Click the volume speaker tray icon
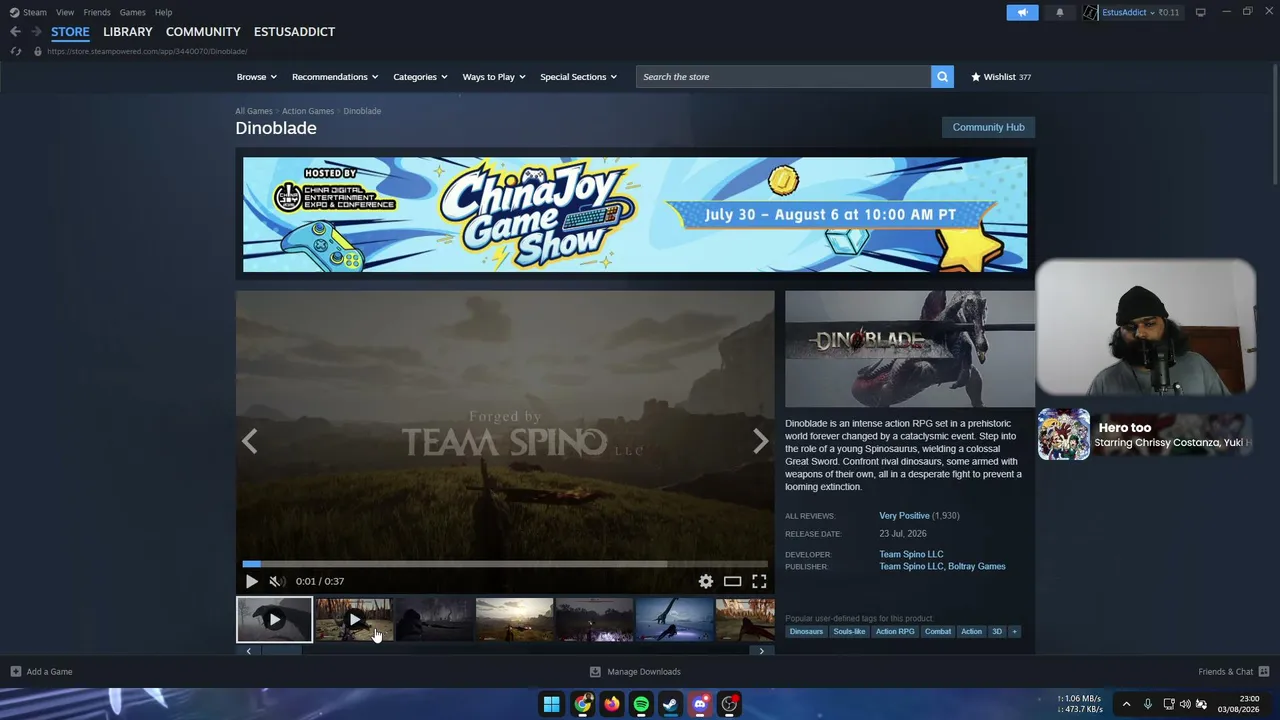 tap(1185, 704)
